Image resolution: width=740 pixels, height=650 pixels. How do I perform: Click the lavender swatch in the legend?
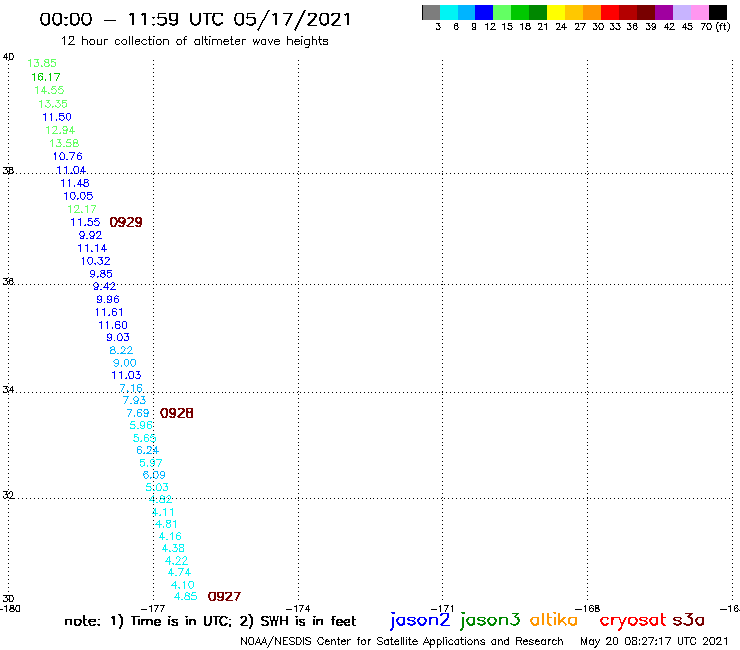tap(681, 12)
